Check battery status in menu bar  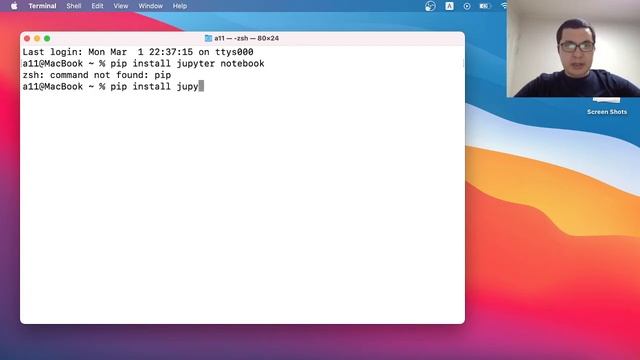484,6
